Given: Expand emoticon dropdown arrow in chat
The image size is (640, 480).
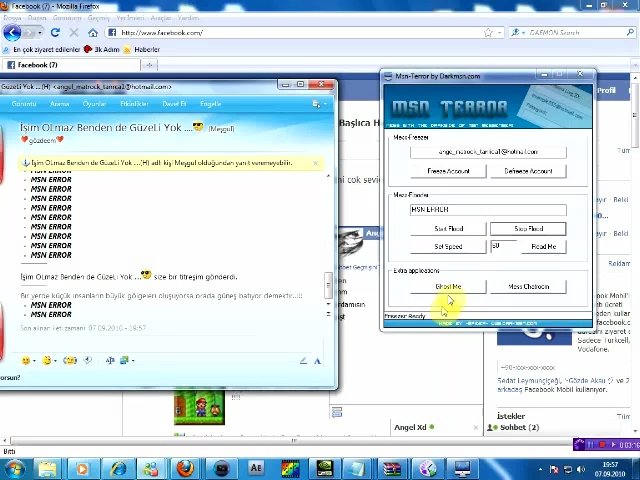Looking at the screenshot, I should click(34, 361).
